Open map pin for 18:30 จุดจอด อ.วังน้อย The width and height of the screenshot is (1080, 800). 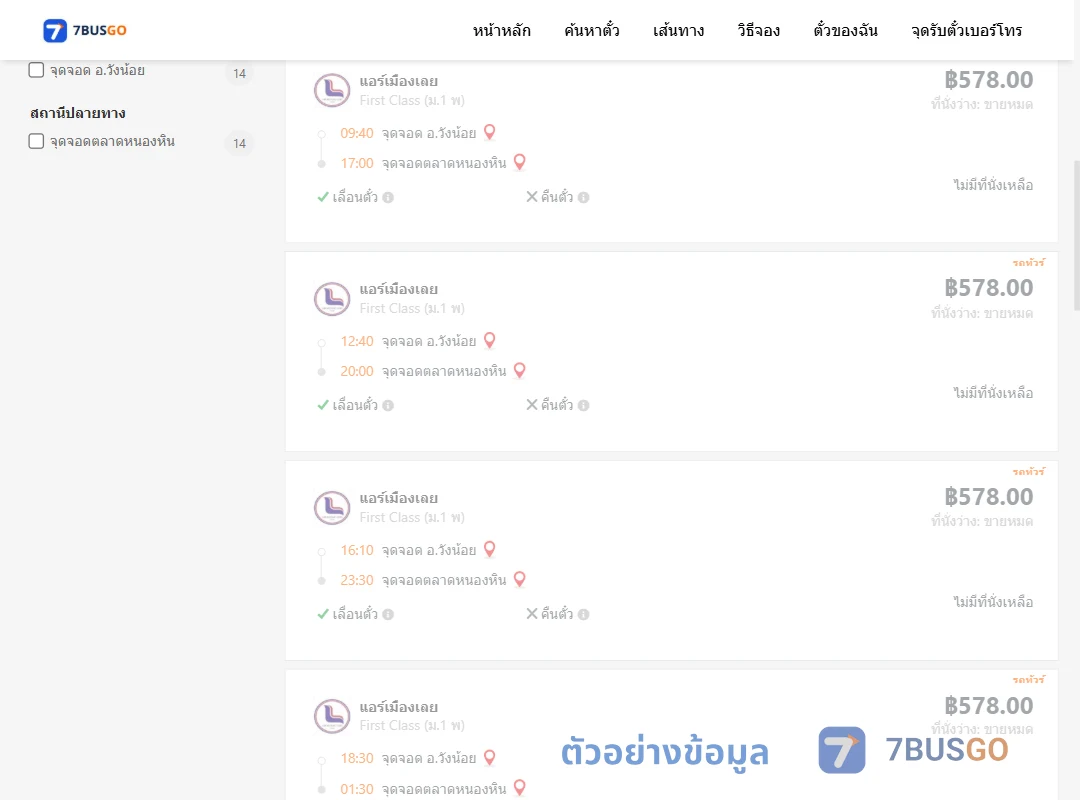tap(490, 757)
